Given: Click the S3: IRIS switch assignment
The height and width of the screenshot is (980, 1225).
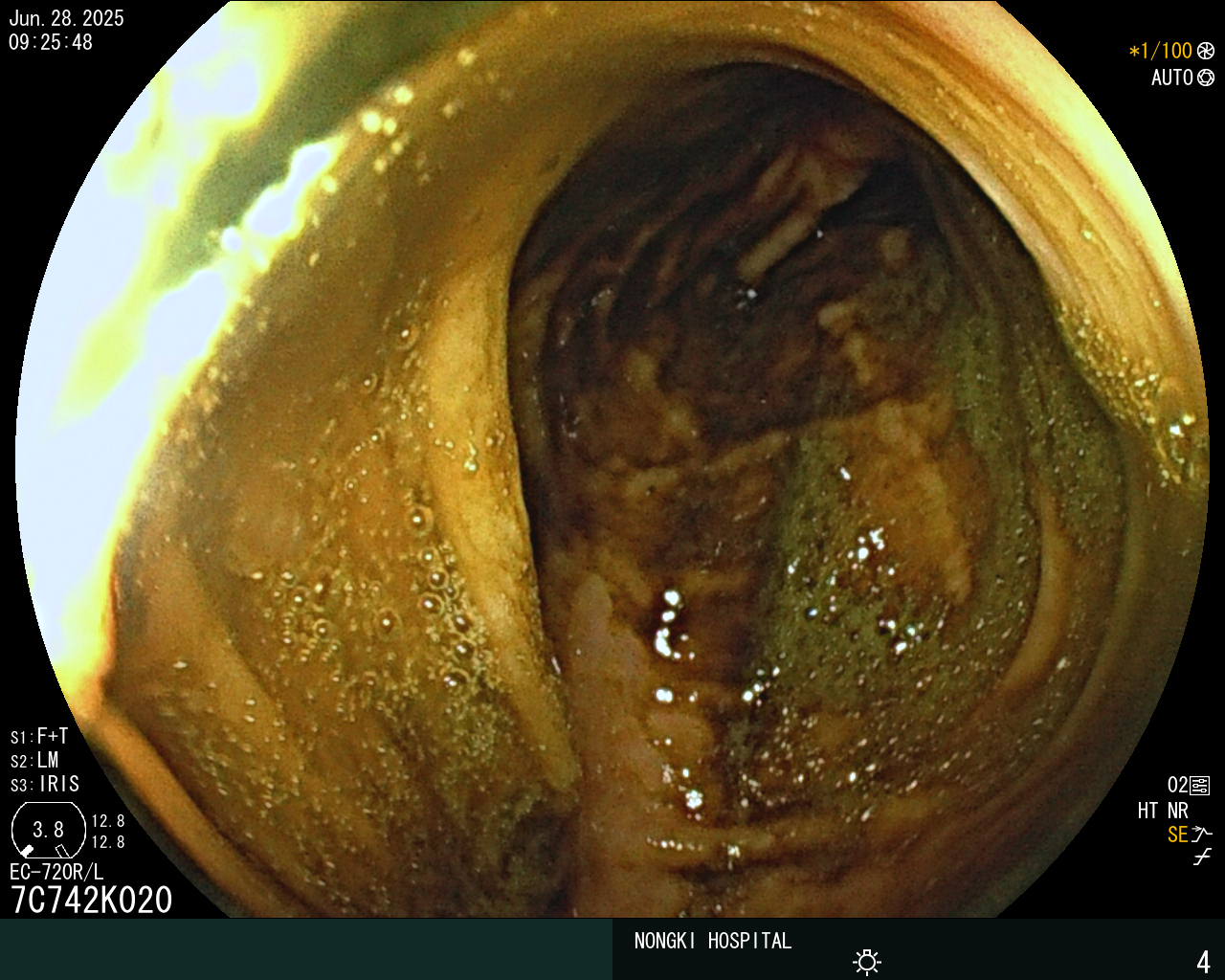Looking at the screenshot, I should pyautogui.click(x=45, y=784).
